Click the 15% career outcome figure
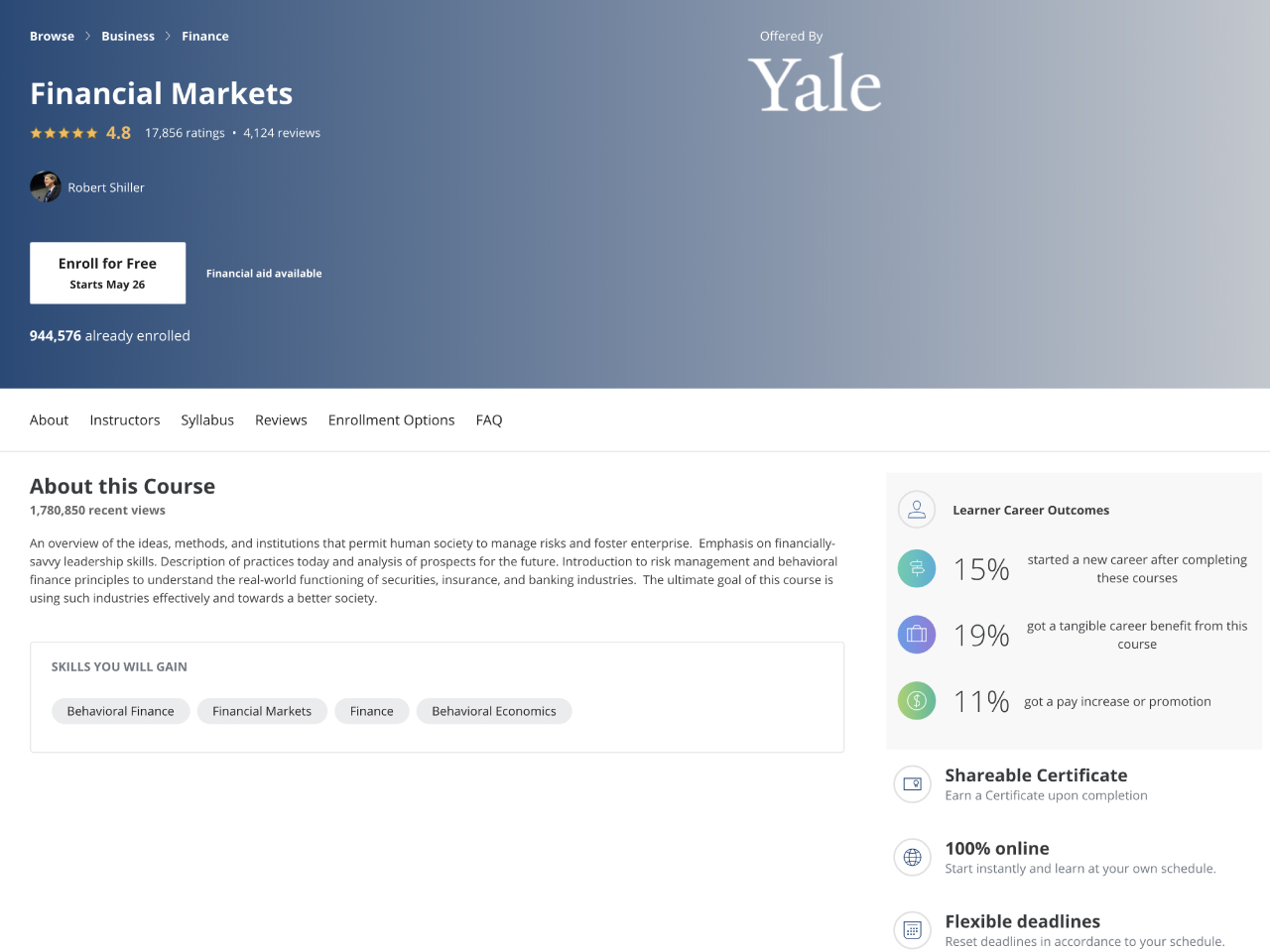 [981, 569]
